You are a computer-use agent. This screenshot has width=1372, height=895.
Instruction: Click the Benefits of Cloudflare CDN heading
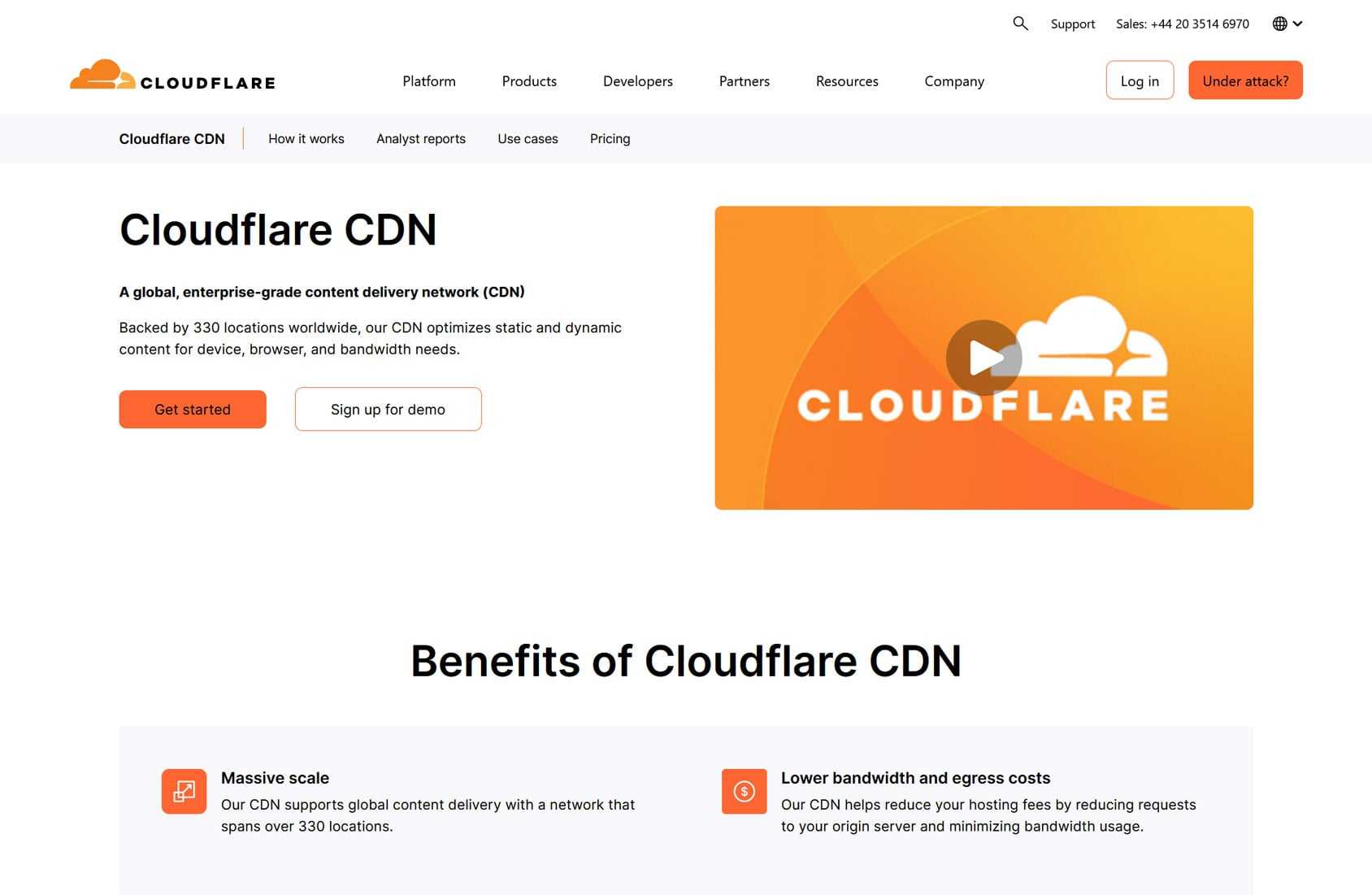point(686,661)
